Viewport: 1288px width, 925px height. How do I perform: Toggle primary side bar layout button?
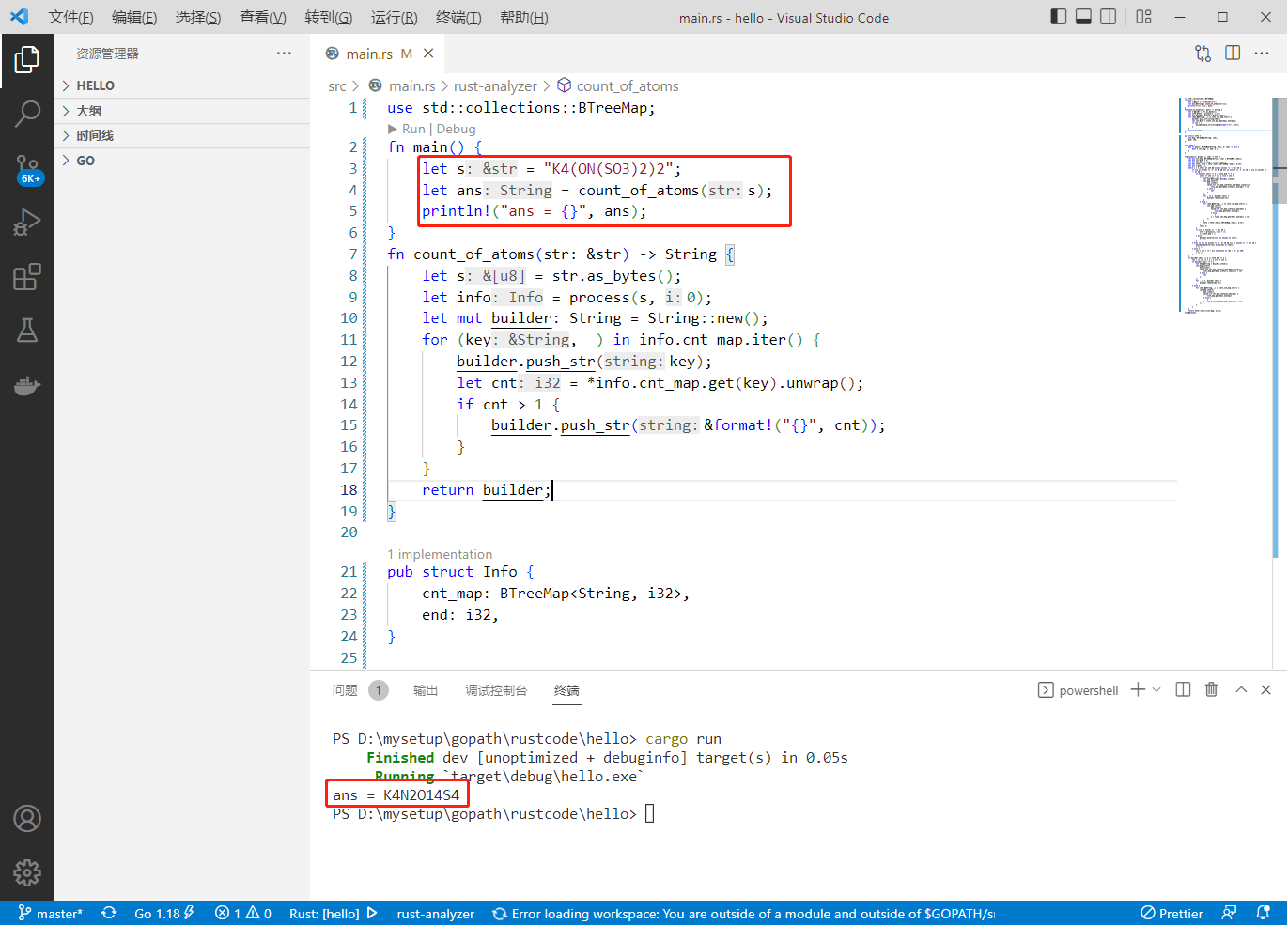(1059, 17)
